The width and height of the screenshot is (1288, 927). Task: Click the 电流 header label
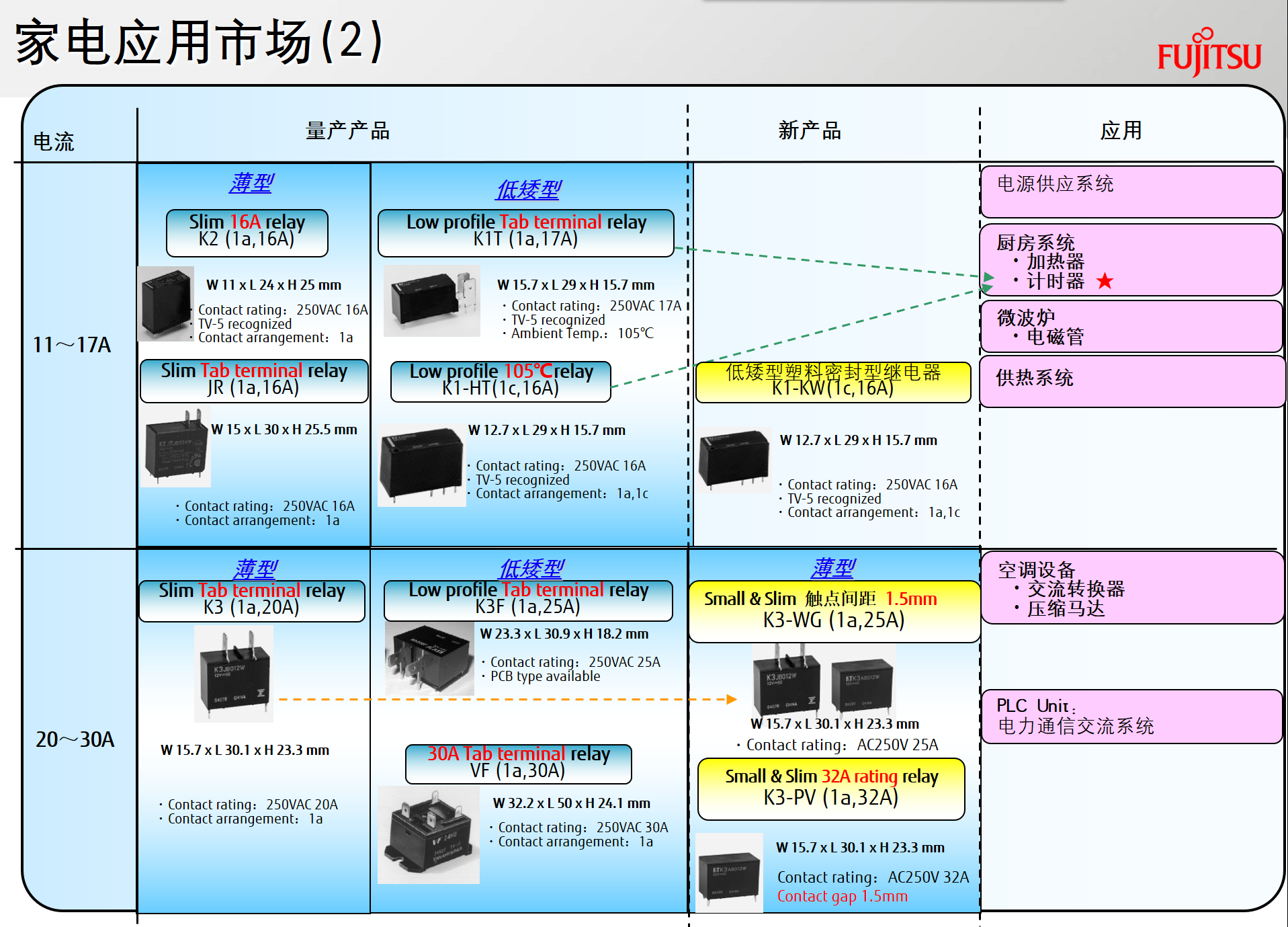click(x=54, y=142)
